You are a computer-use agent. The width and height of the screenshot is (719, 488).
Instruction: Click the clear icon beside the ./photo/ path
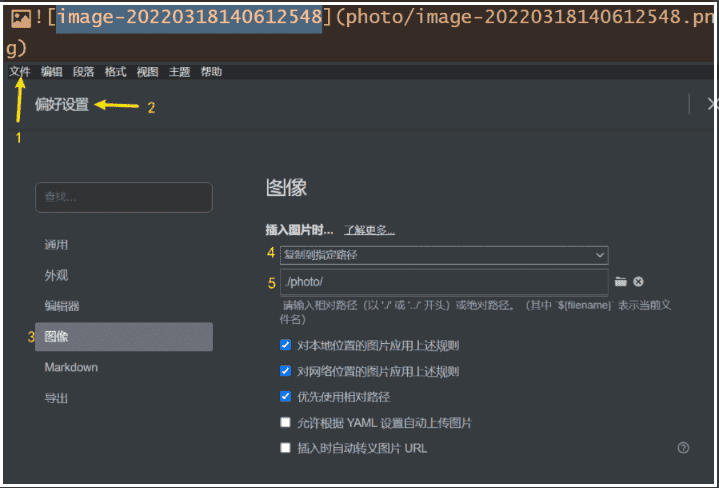coord(638,282)
